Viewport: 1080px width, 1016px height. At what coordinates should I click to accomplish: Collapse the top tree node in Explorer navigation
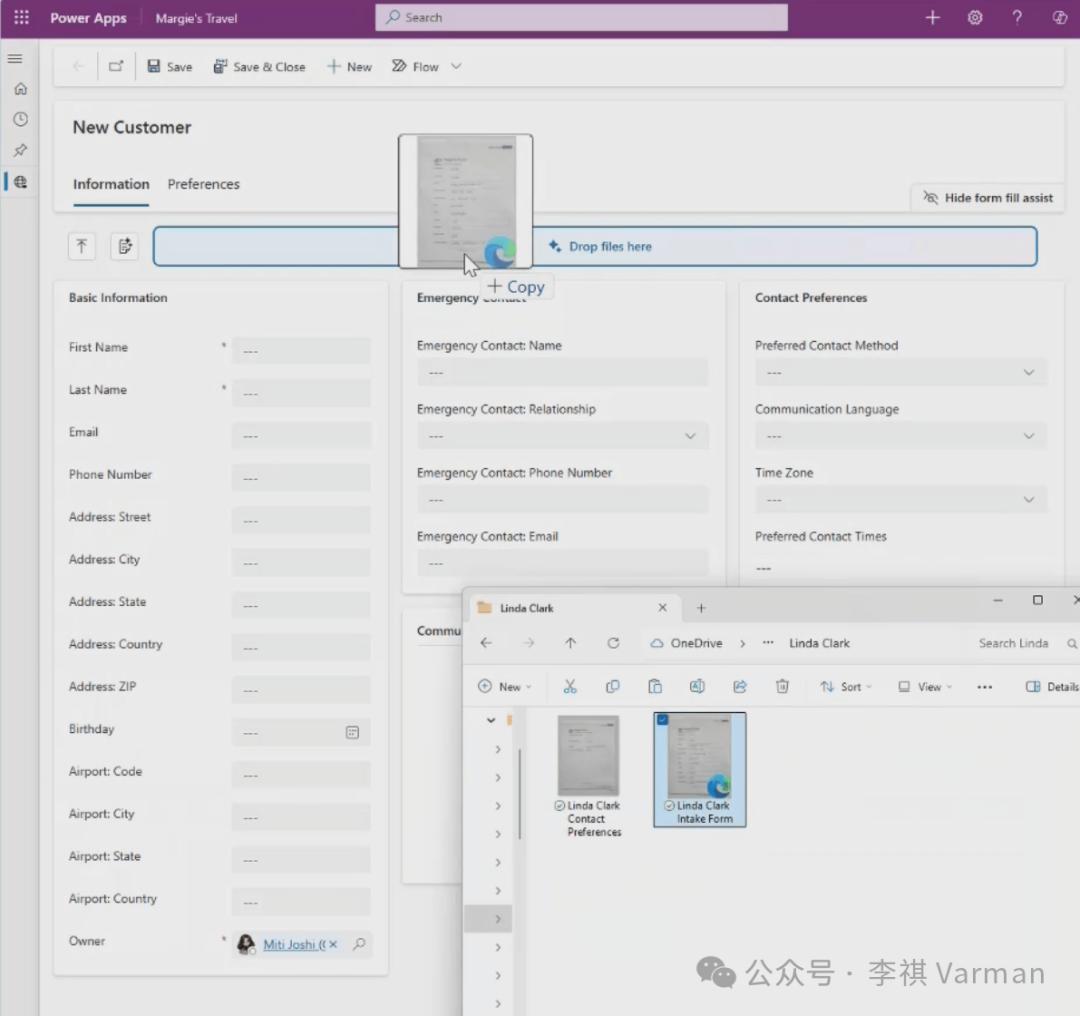click(x=491, y=720)
